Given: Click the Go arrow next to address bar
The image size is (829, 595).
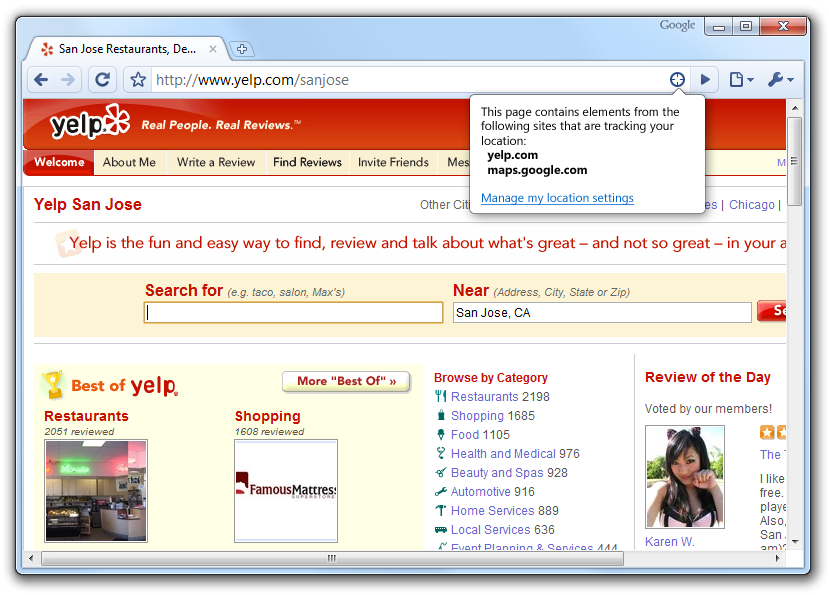Looking at the screenshot, I should coord(705,80).
